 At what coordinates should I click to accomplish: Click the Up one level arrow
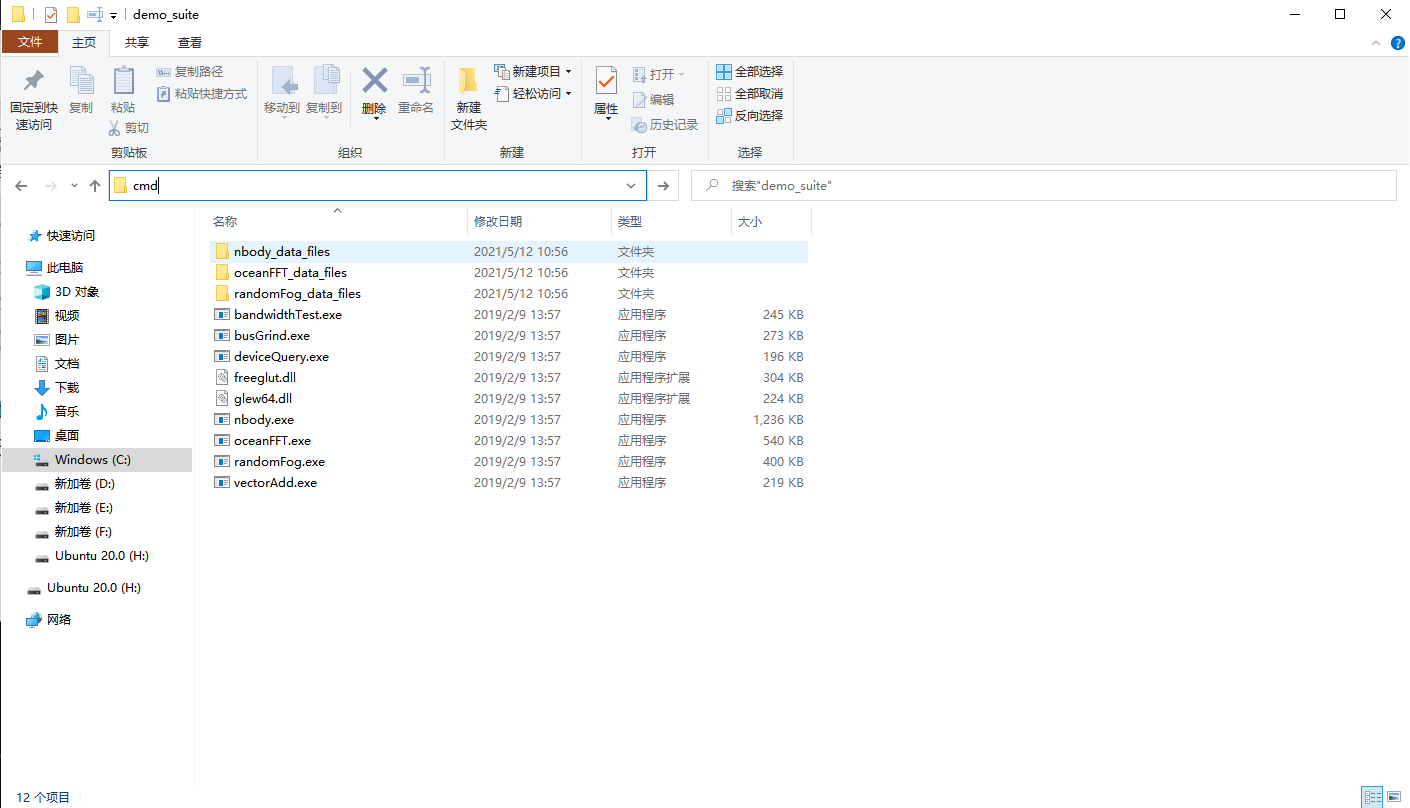tap(95, 186)
